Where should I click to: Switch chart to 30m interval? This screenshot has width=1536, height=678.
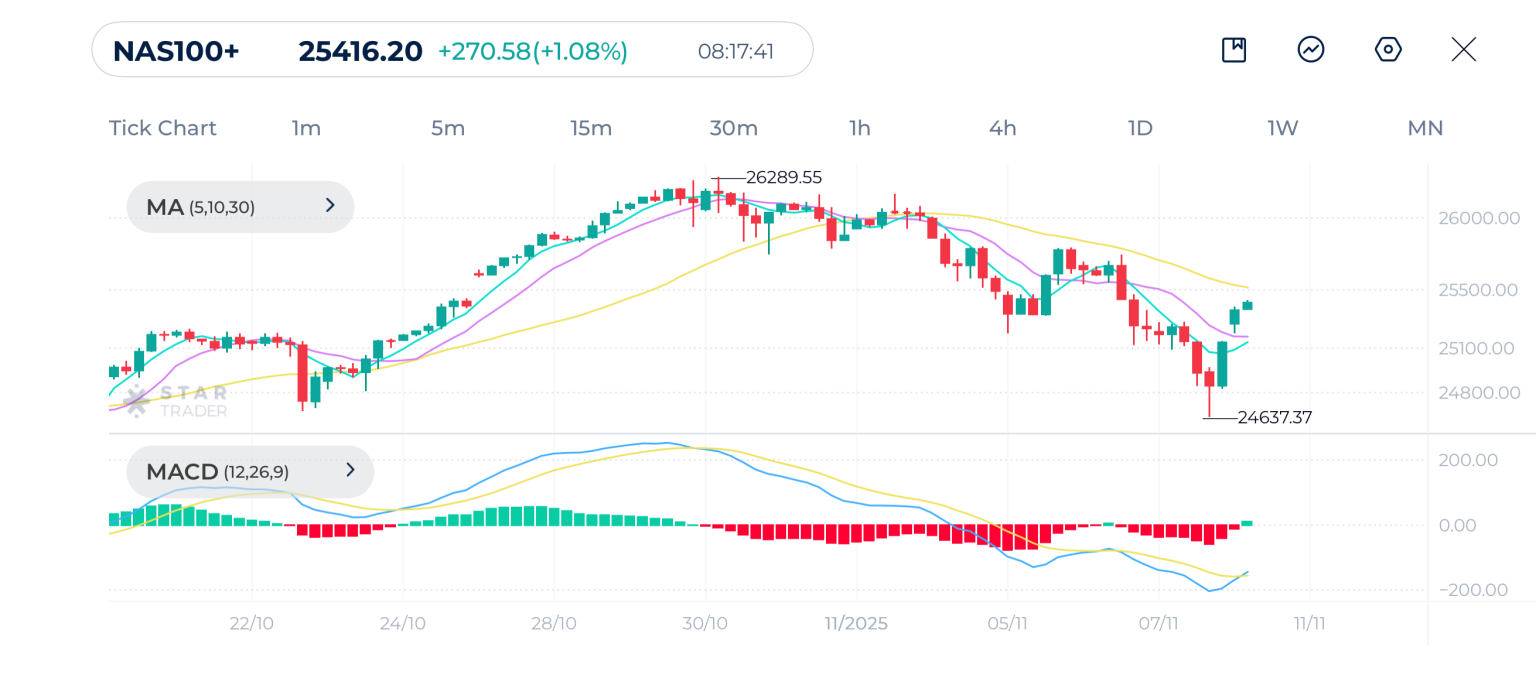(x=733, y=128)
